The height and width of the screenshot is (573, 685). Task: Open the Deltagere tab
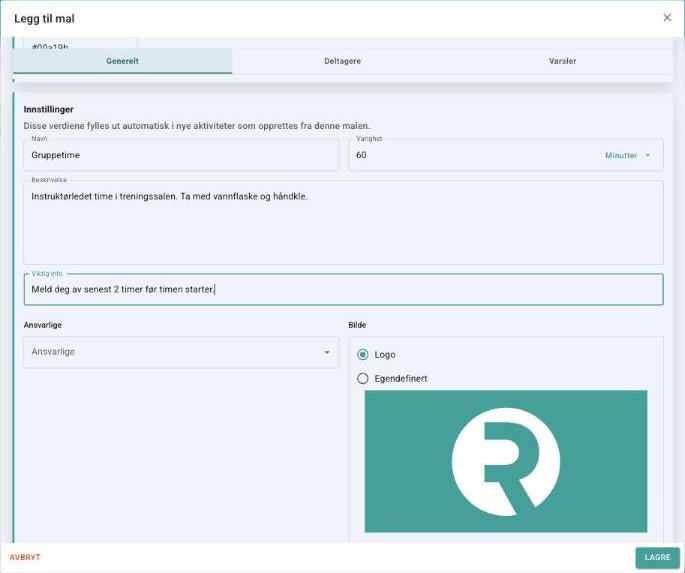click(x=342, y=61)
